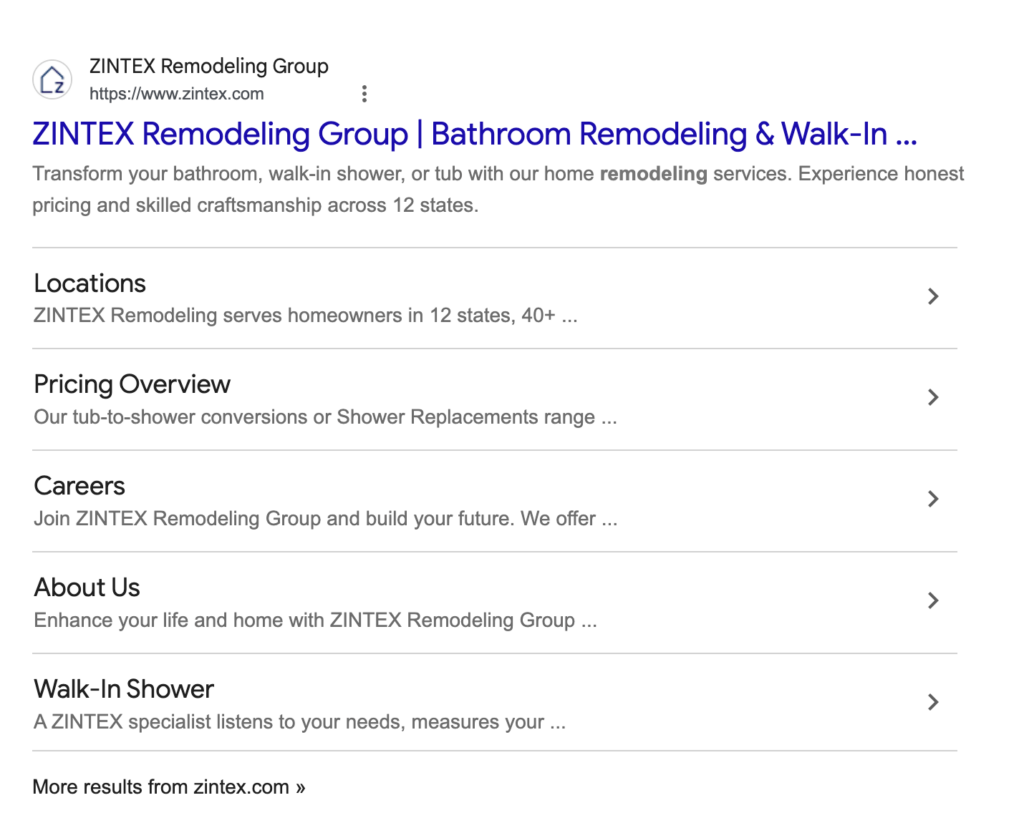
Task: Click the ZINTEX Remodeling Group site name
Action: [x=209, y=66]
